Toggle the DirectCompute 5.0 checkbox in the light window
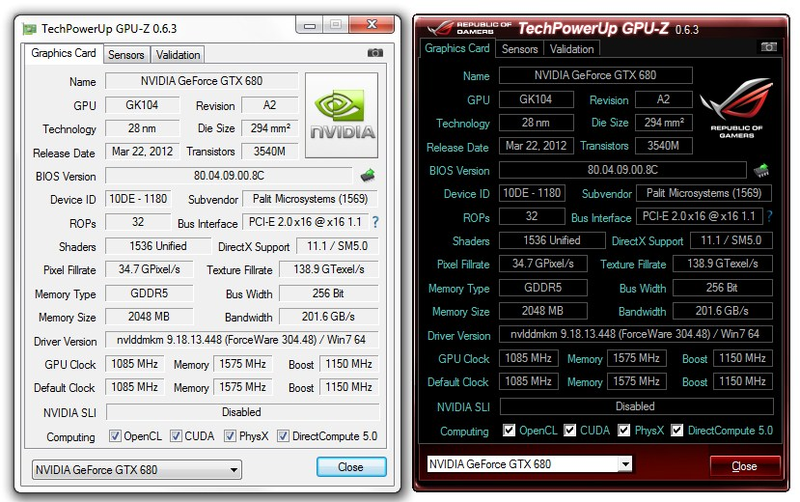Screen dimensions: 800x502 (283, 436)
